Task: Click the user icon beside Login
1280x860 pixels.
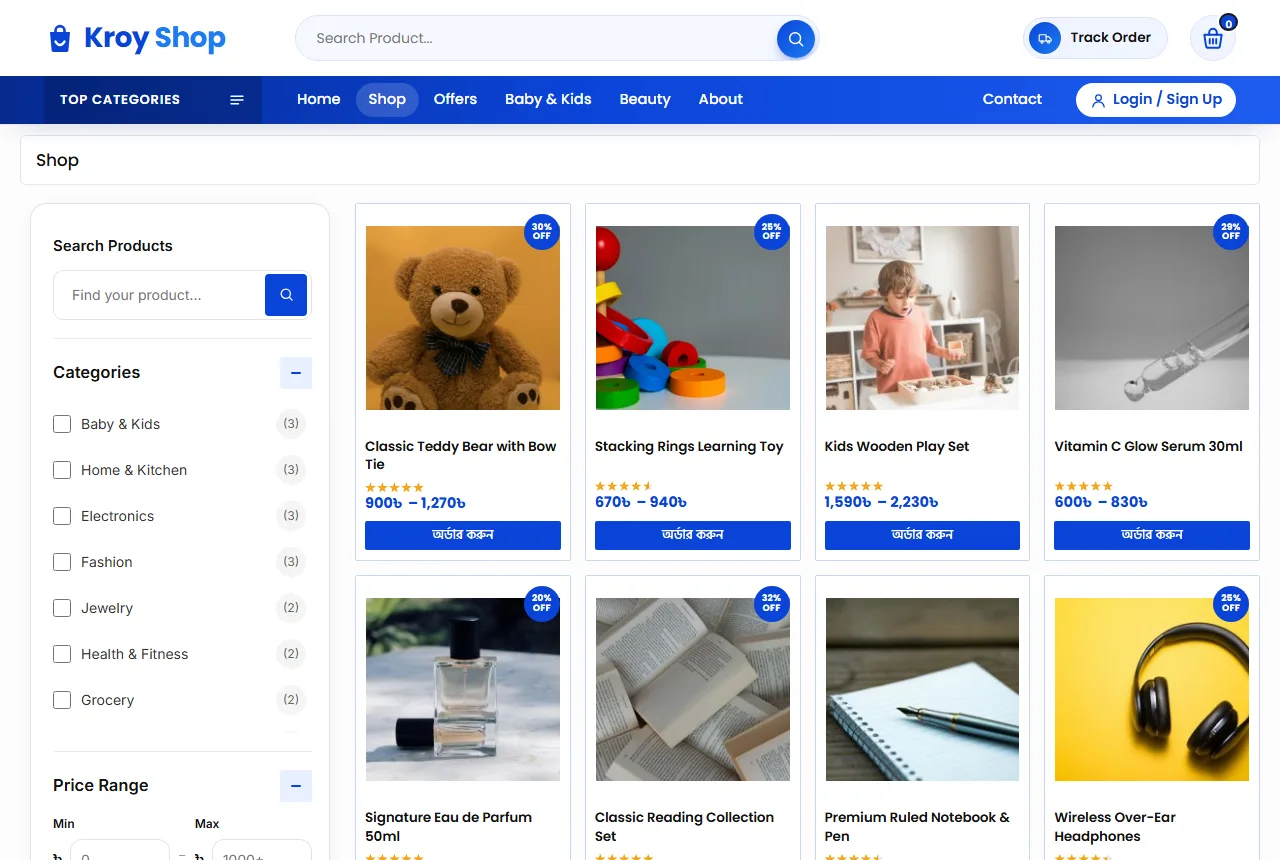Action: point(1098,100)
